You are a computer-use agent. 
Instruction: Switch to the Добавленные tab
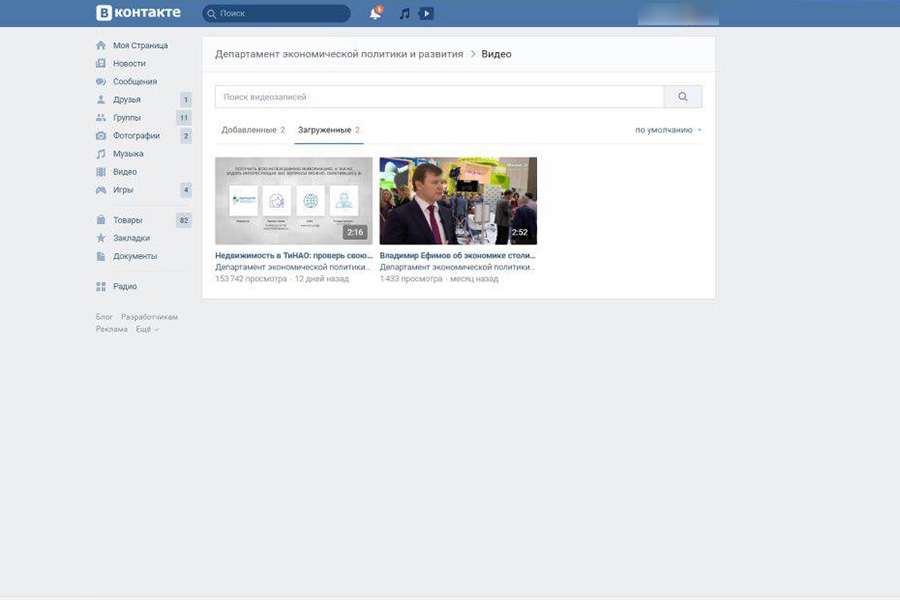click(252, 130)
